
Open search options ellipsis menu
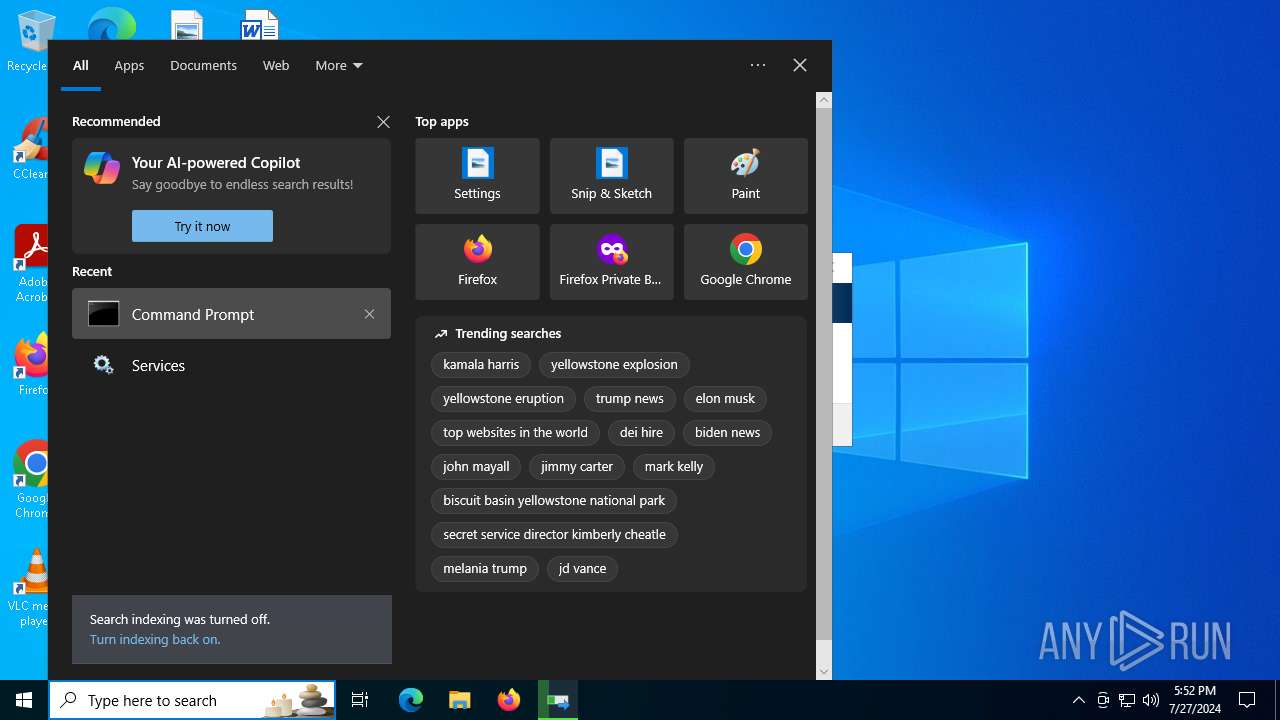click(x=758, y=65)
